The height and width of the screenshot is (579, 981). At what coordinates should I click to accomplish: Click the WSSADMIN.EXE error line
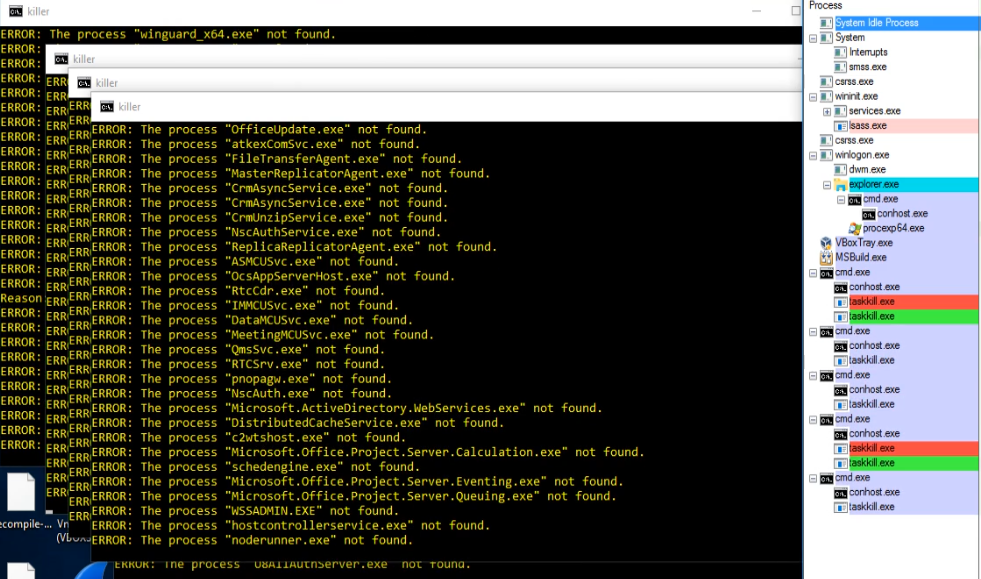(x=245, y=511)
